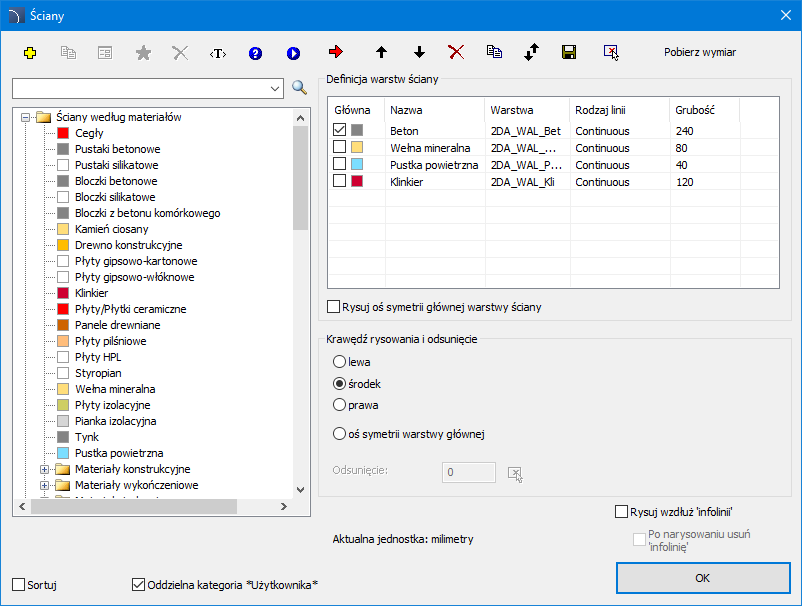Click the red right arrow icon

coord(335,52)
